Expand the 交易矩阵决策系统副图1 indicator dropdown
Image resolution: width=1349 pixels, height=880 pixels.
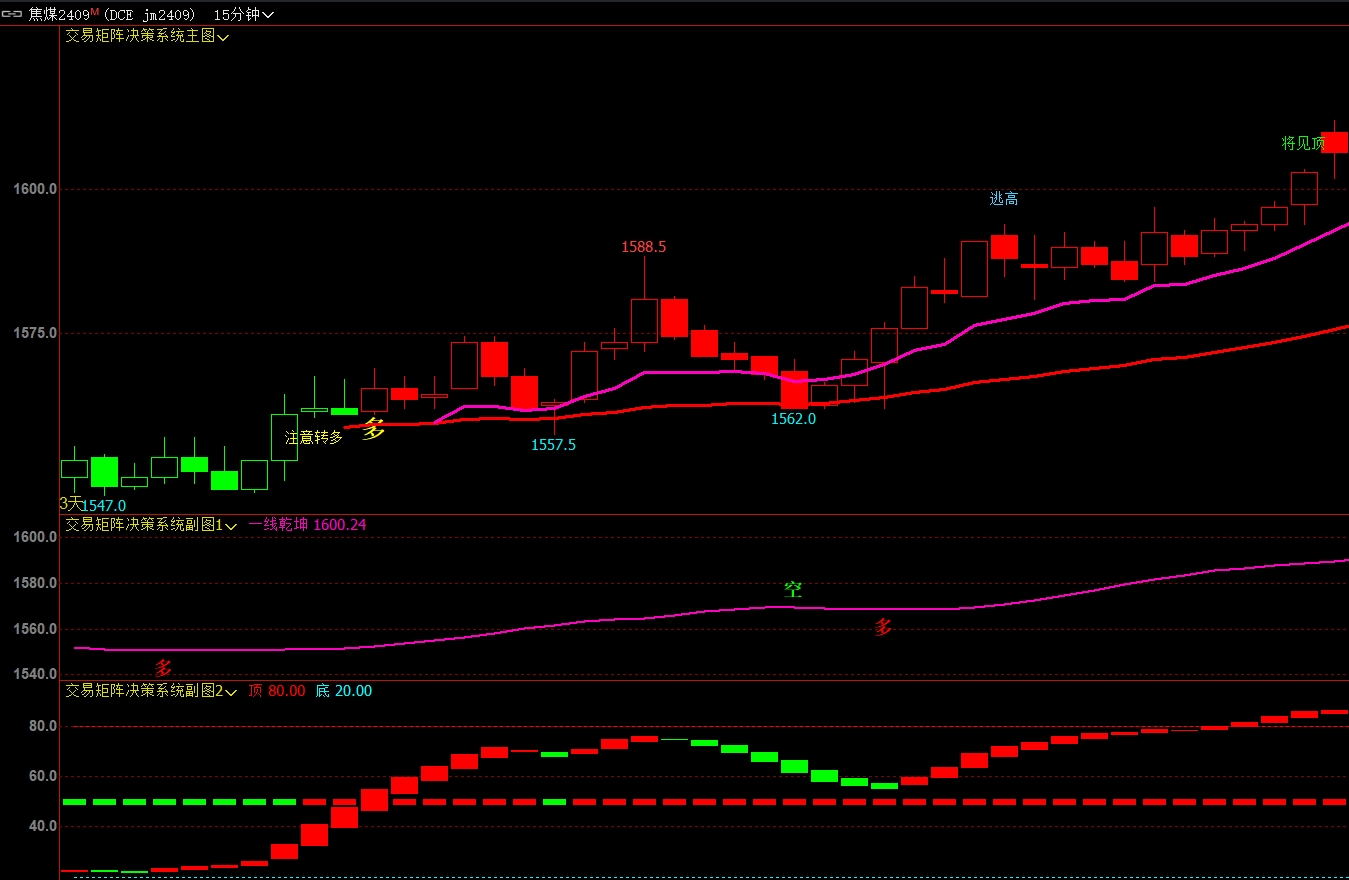click(x=151, y=524)
